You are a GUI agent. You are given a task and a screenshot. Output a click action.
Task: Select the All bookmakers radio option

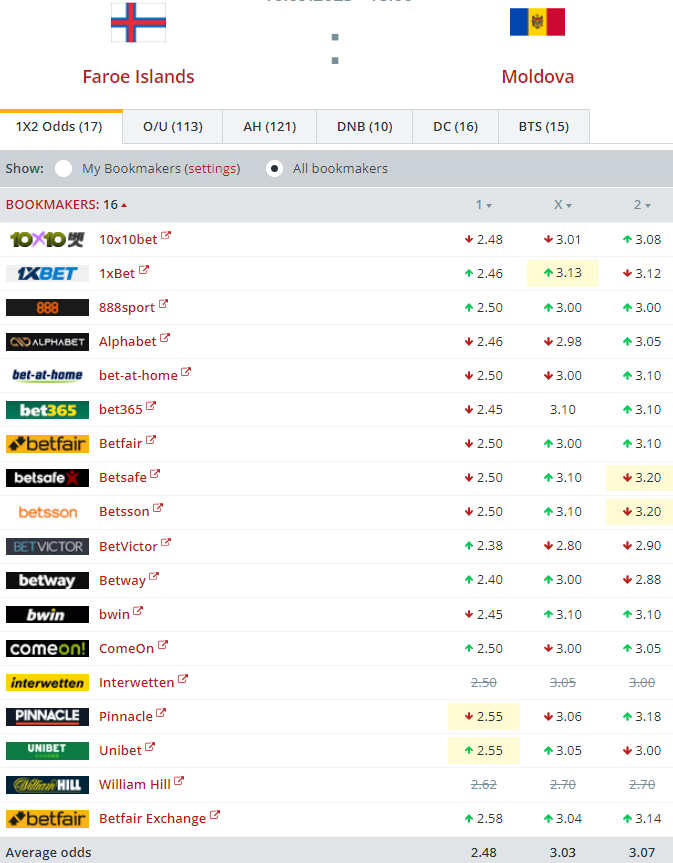(275, 169)
